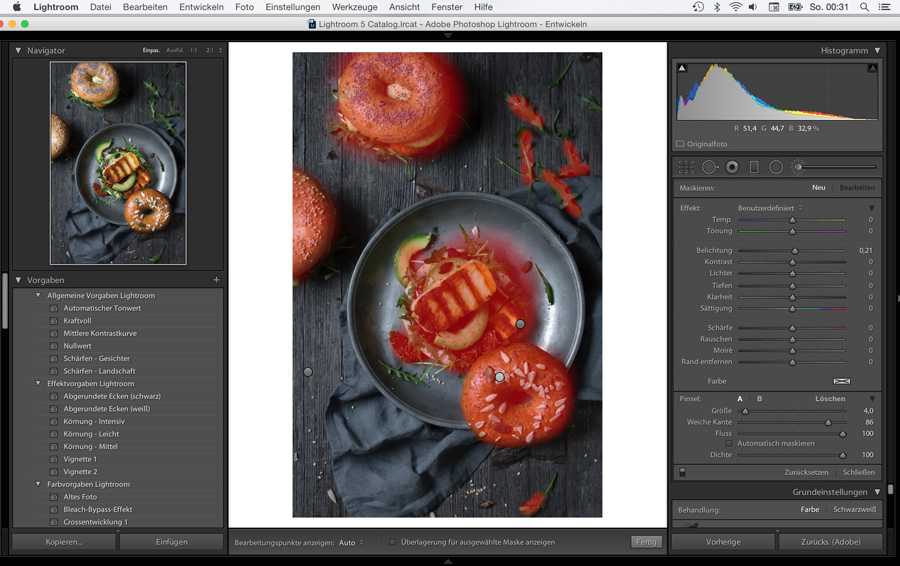Image resolution: width=900 pixels, height=566 pixels.
Task: Toggle the Originalfoto checkbox
Action: tap(680, 144)
